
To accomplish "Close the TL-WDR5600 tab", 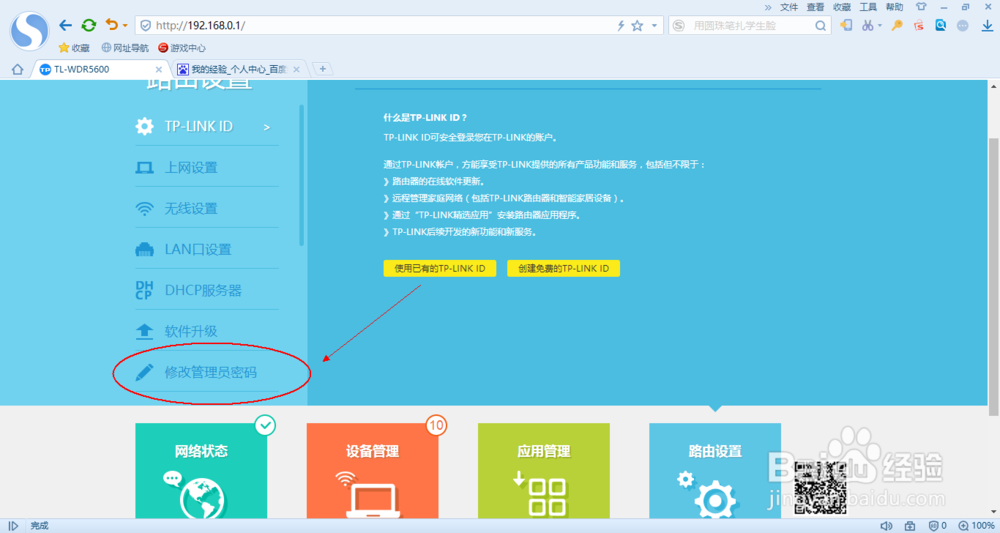I will [x=159, y=69].
